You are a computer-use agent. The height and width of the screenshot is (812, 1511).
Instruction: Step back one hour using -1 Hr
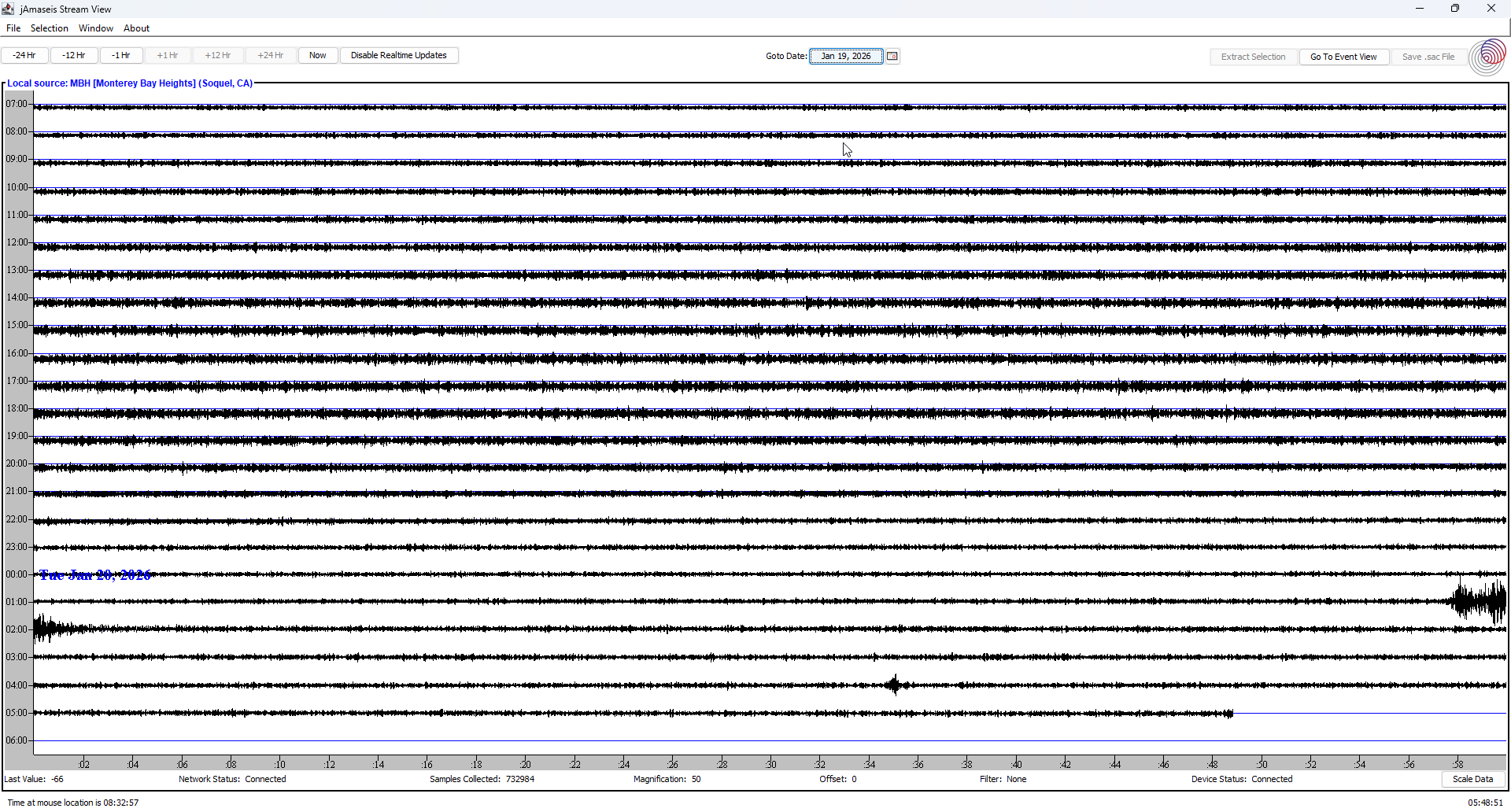click(121, 55)
